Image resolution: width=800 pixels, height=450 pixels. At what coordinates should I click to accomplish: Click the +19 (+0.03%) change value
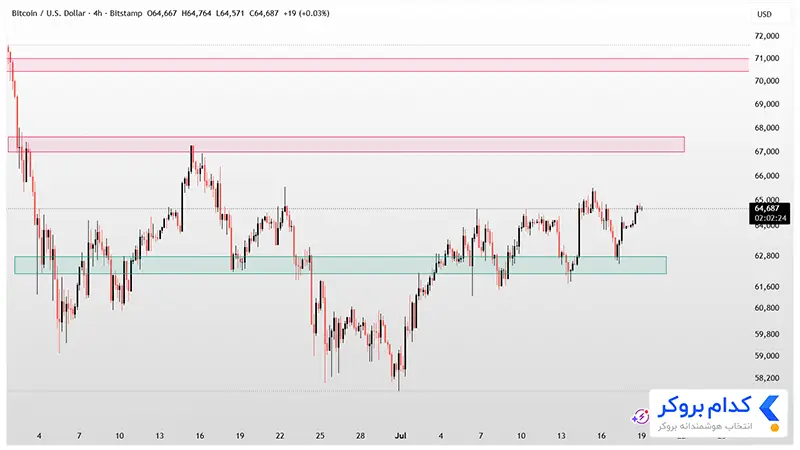[x=306, y=13]
